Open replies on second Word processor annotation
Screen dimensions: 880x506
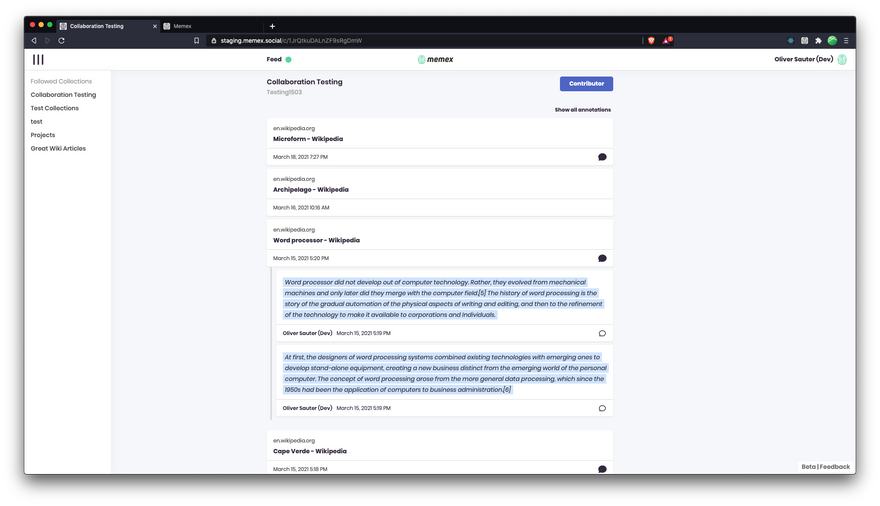(602, 408)
